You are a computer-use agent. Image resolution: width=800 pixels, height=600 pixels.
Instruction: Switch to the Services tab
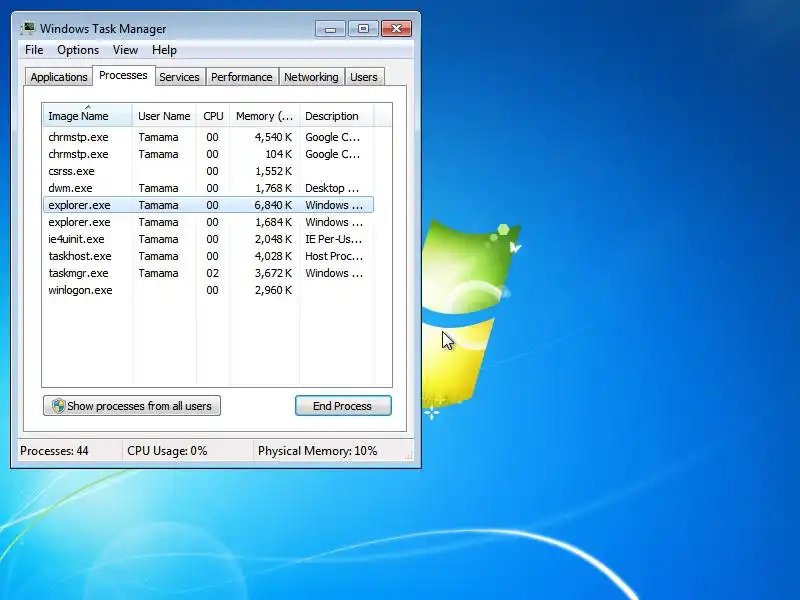[x=179, y=77]
